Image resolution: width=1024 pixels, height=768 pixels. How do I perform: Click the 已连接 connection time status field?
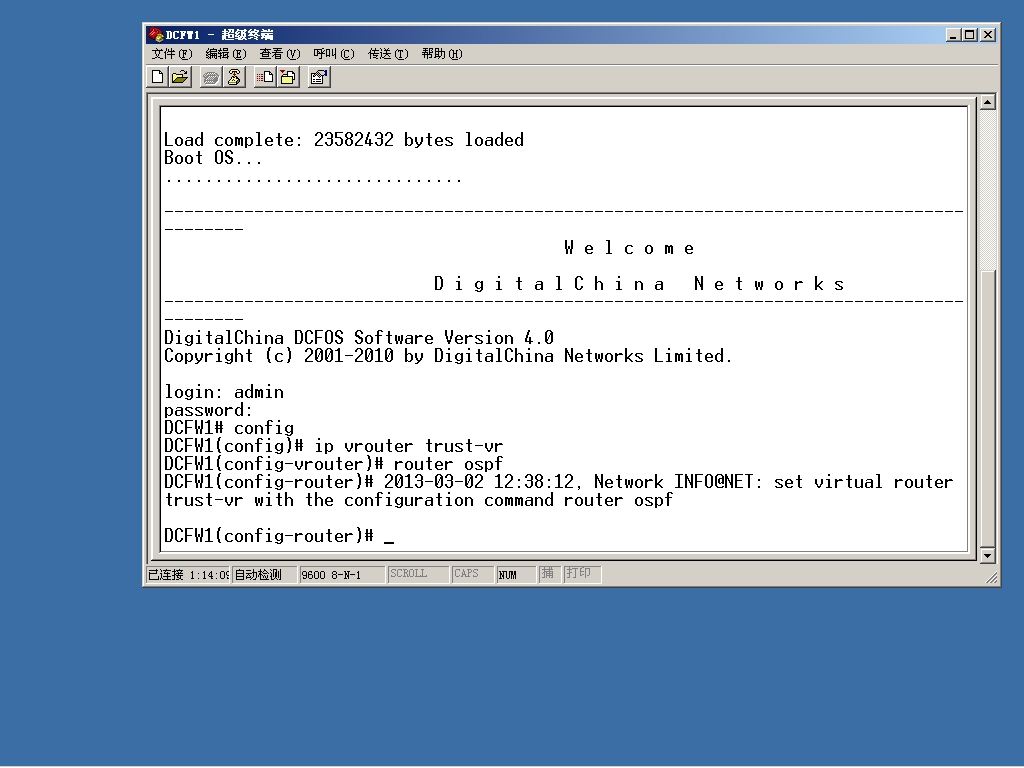tap(187, 574)
